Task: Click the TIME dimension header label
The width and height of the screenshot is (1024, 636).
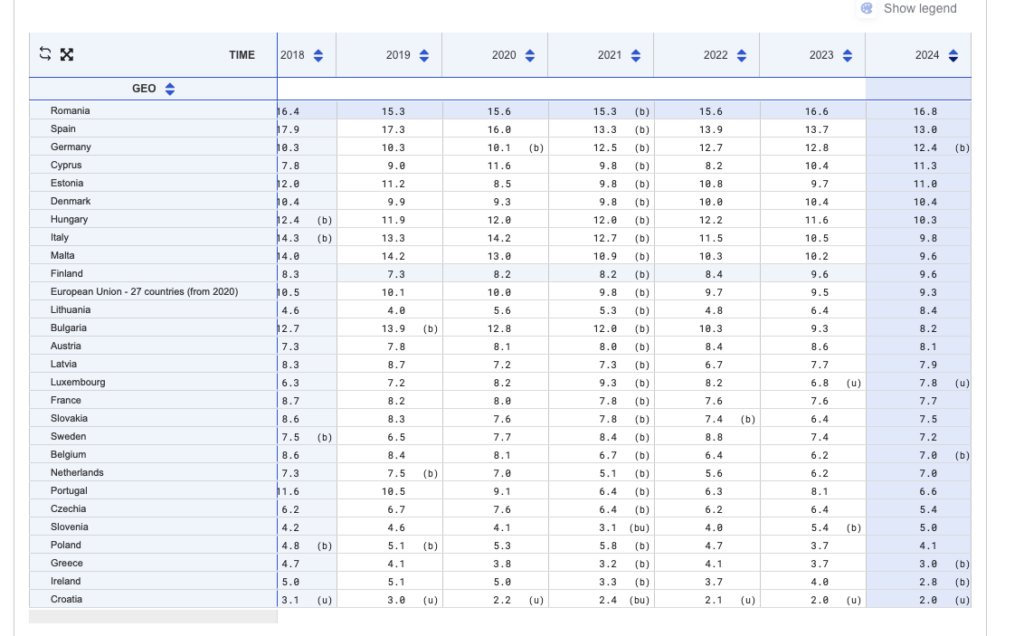Action: pos(242,56)
